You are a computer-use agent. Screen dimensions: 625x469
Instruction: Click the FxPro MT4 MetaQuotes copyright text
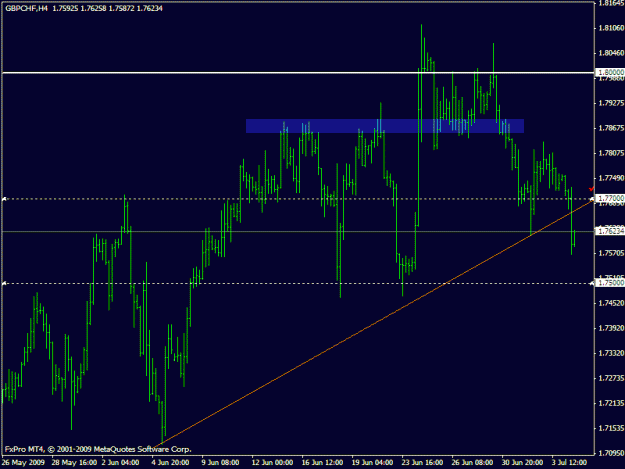[x=98, y=449]
